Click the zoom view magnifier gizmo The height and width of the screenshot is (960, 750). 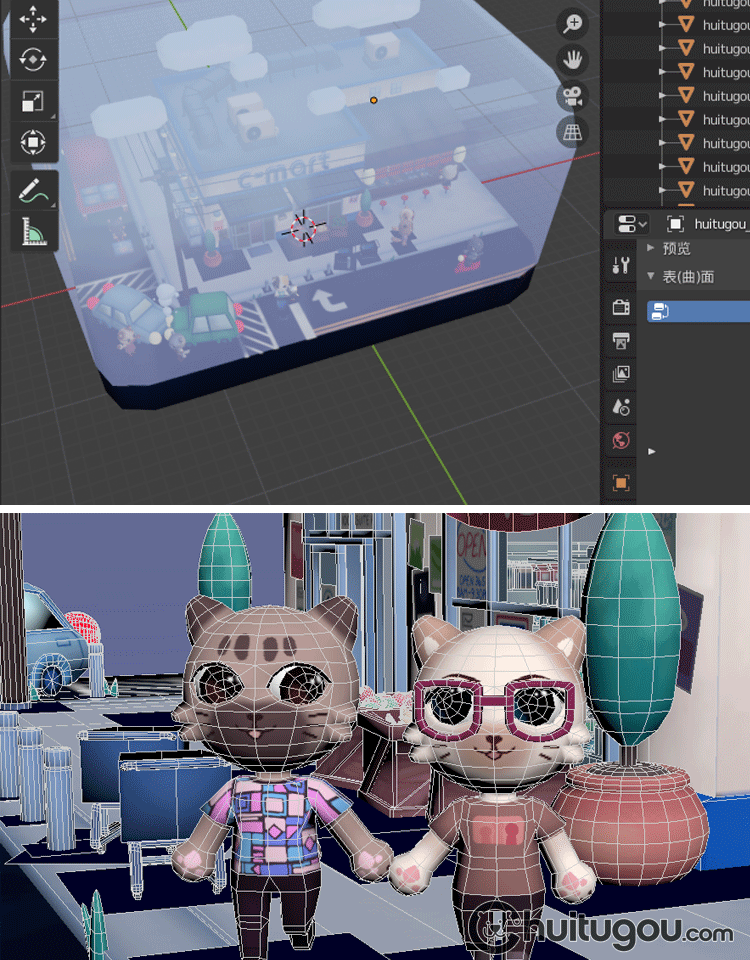coord(572,23)
